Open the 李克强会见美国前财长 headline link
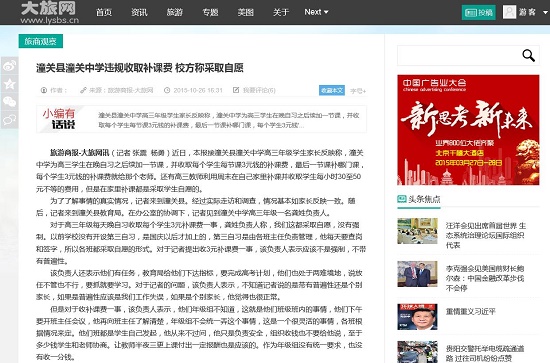The width and height of the screenshot is (550, 363). pos(485,278)
